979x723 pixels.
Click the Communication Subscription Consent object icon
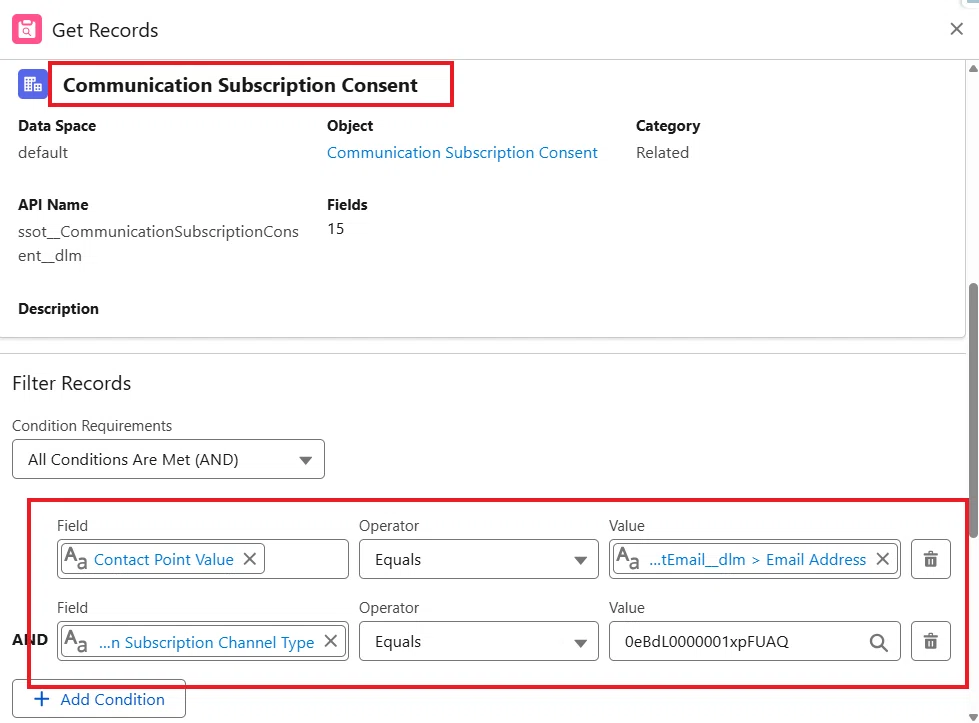point(32,84)
